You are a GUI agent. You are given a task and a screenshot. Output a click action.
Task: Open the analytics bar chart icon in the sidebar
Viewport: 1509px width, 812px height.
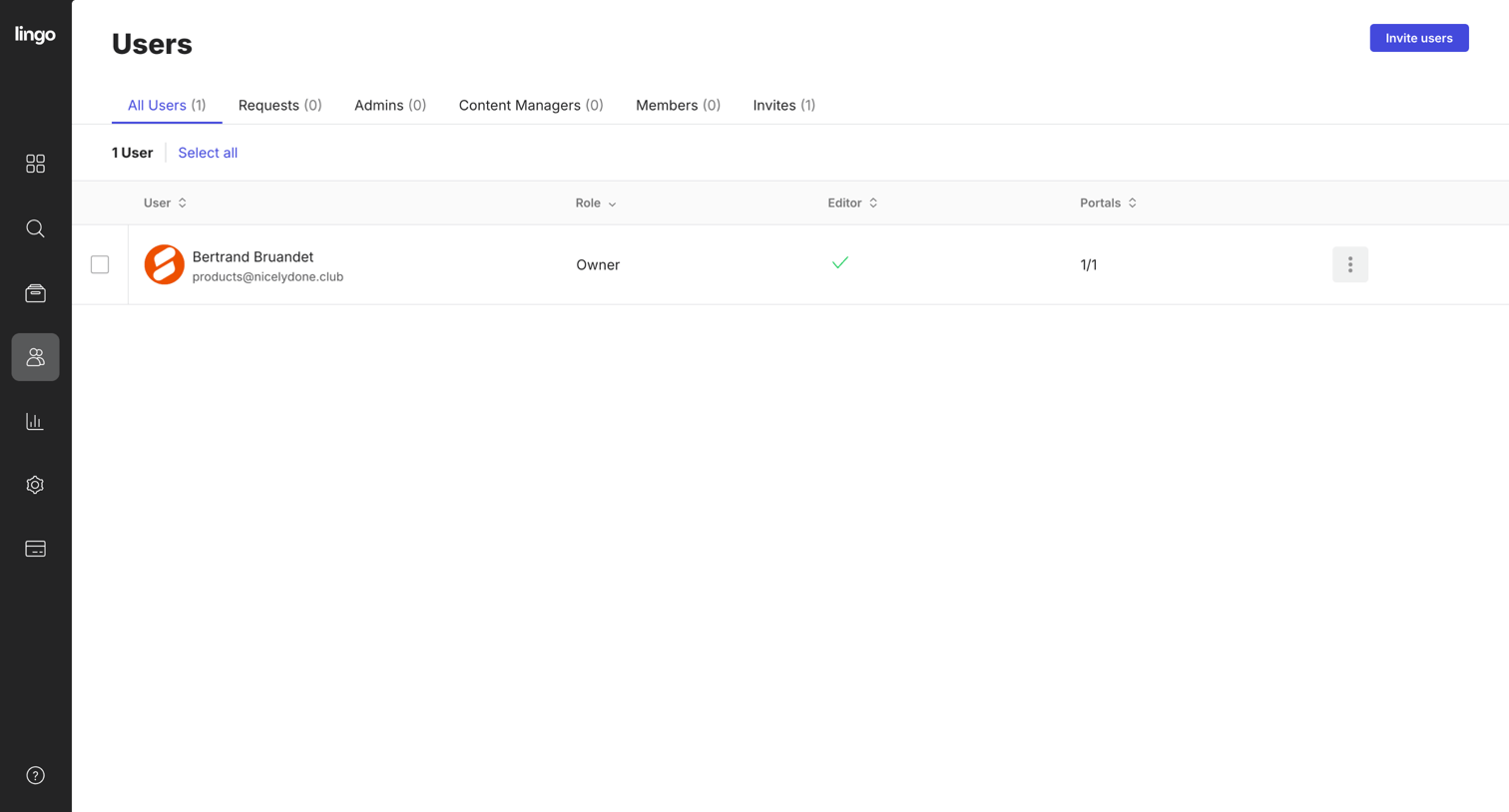35,421
